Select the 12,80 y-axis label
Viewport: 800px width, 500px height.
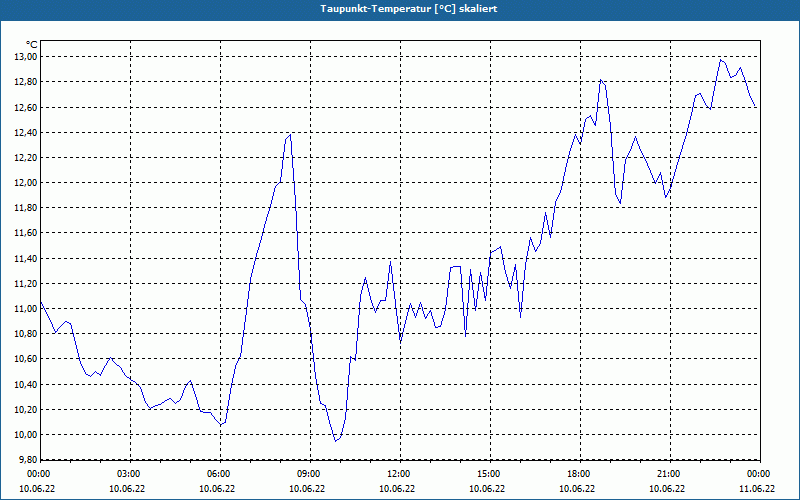(26, 82)
